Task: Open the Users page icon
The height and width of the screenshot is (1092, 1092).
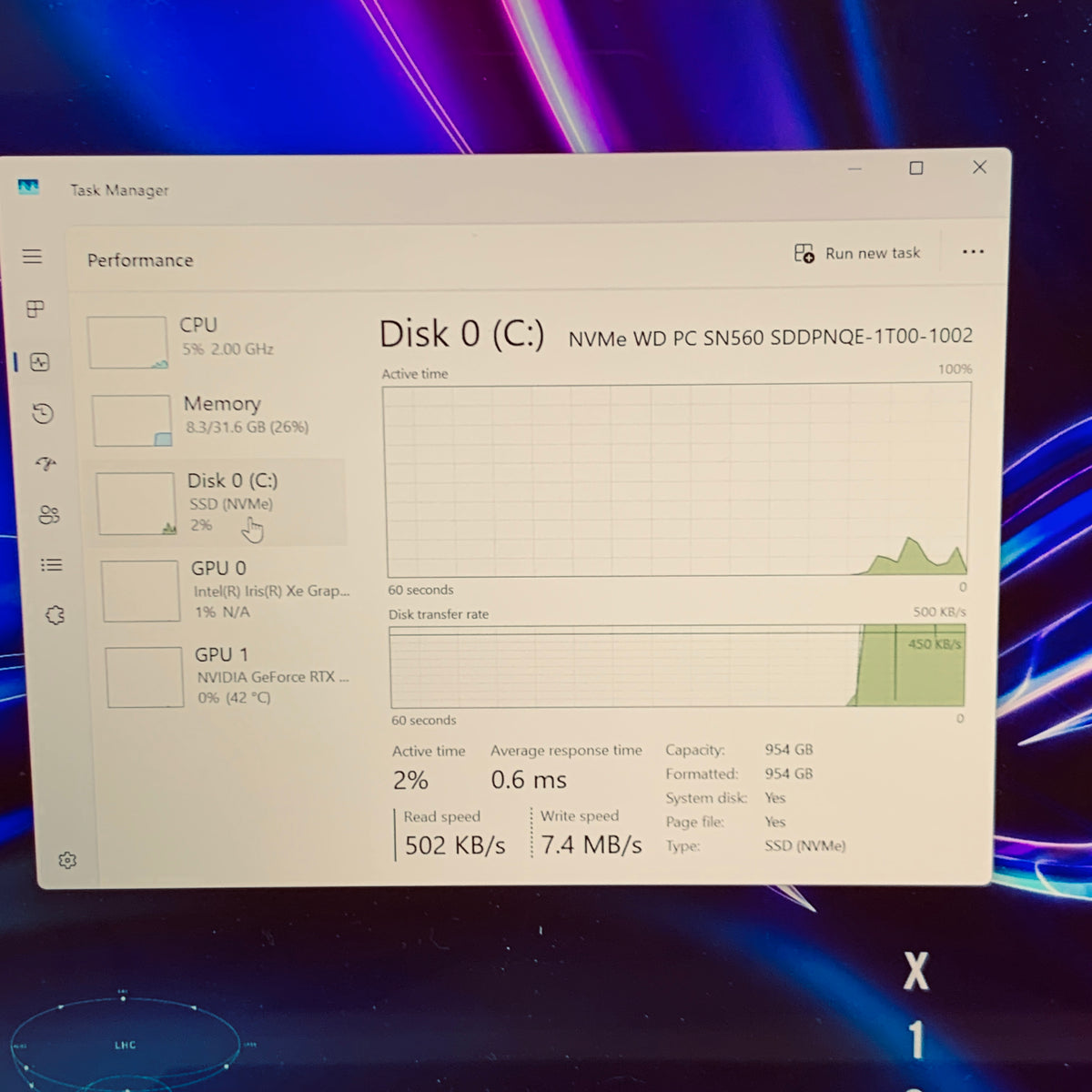Action: (49, 515)
